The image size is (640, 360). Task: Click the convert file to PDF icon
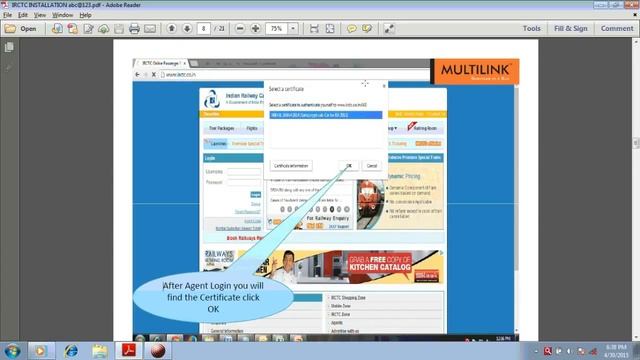57,29
